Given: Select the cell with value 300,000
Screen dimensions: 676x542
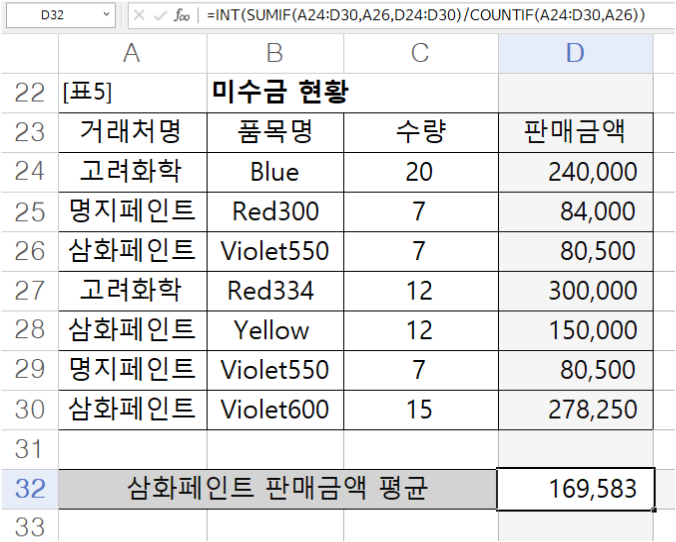Looking at the screenshot, I should [x=575, y=290].
